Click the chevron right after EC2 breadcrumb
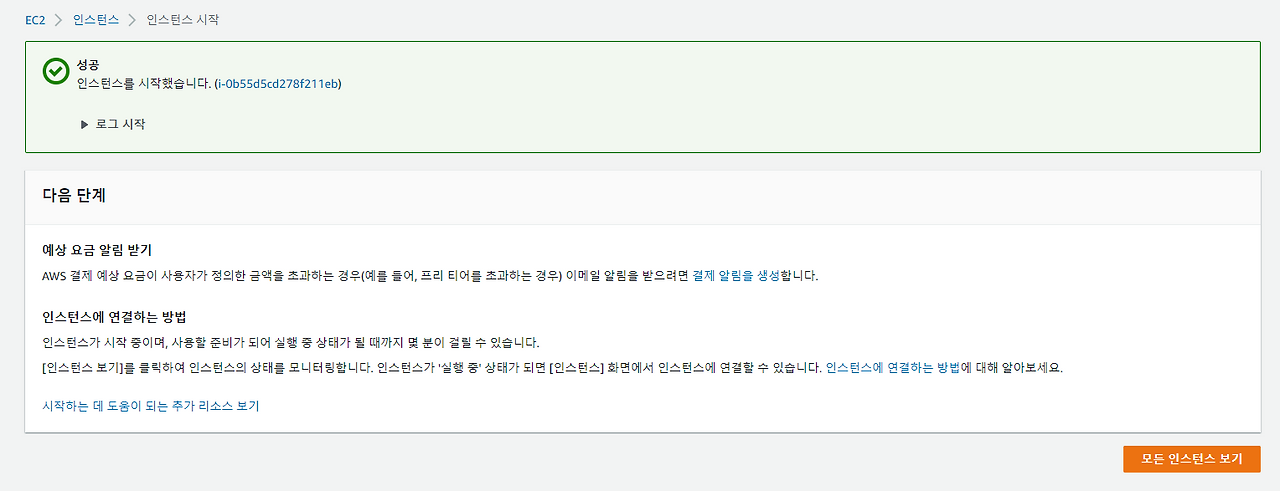Image resolution: width=1280 pixels, height=491 pixels. pyautogui.click(x=59, y=20)
